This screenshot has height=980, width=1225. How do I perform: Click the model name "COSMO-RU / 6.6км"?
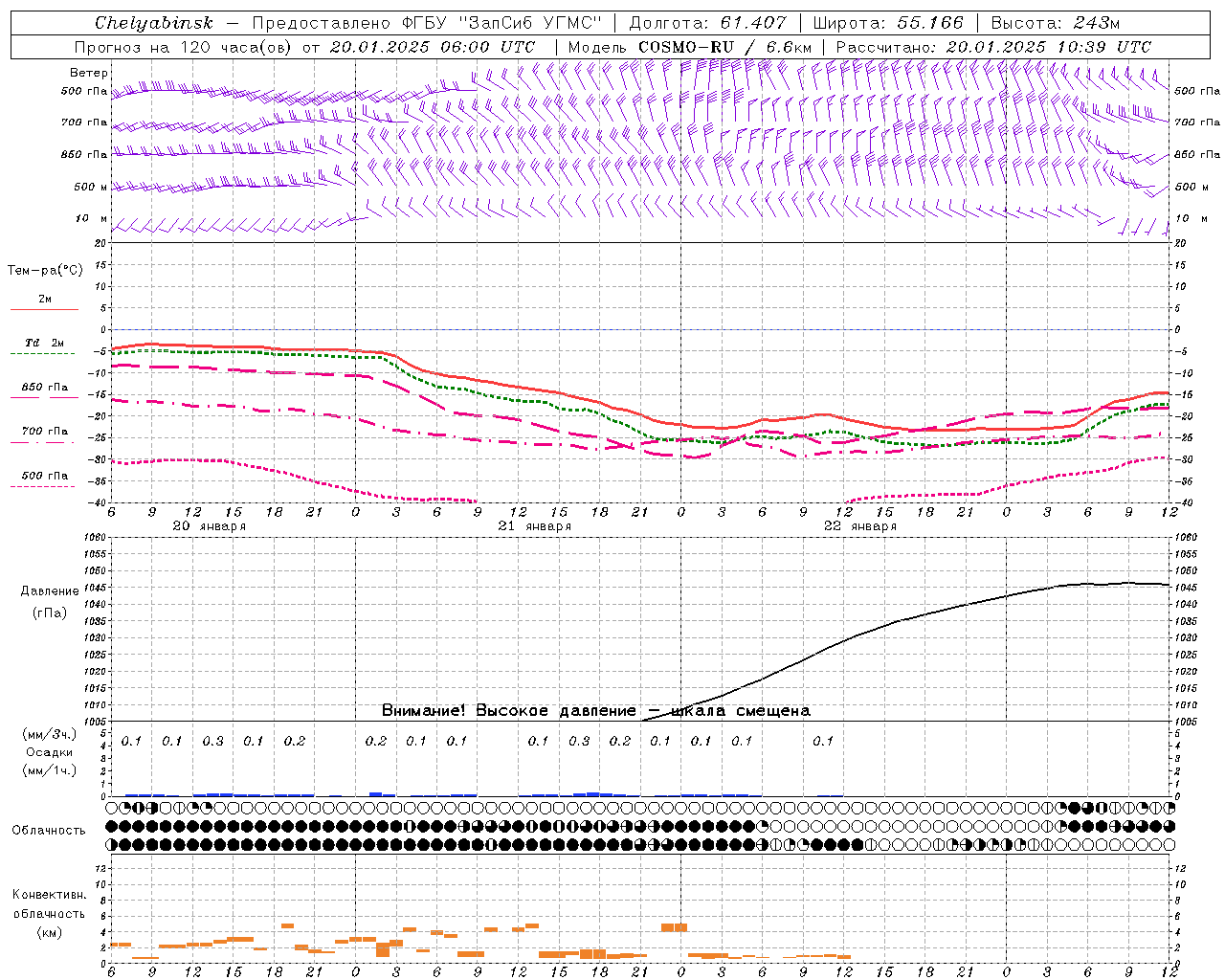[724, 47]
